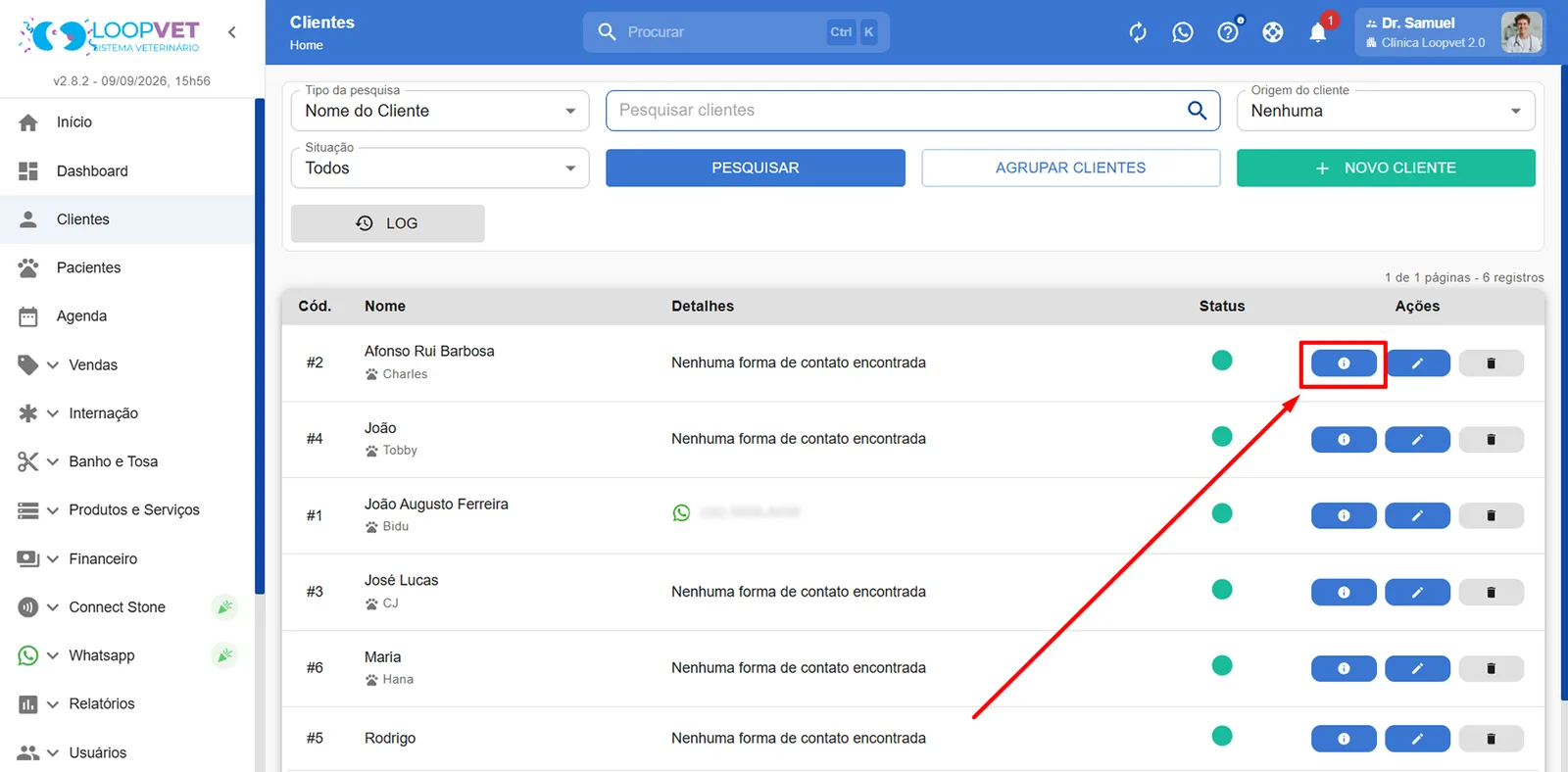This screenshot has height=772, width=1568.
Task: Collapse the sidebar with the chevron arrow
Action: coord(231,32)
